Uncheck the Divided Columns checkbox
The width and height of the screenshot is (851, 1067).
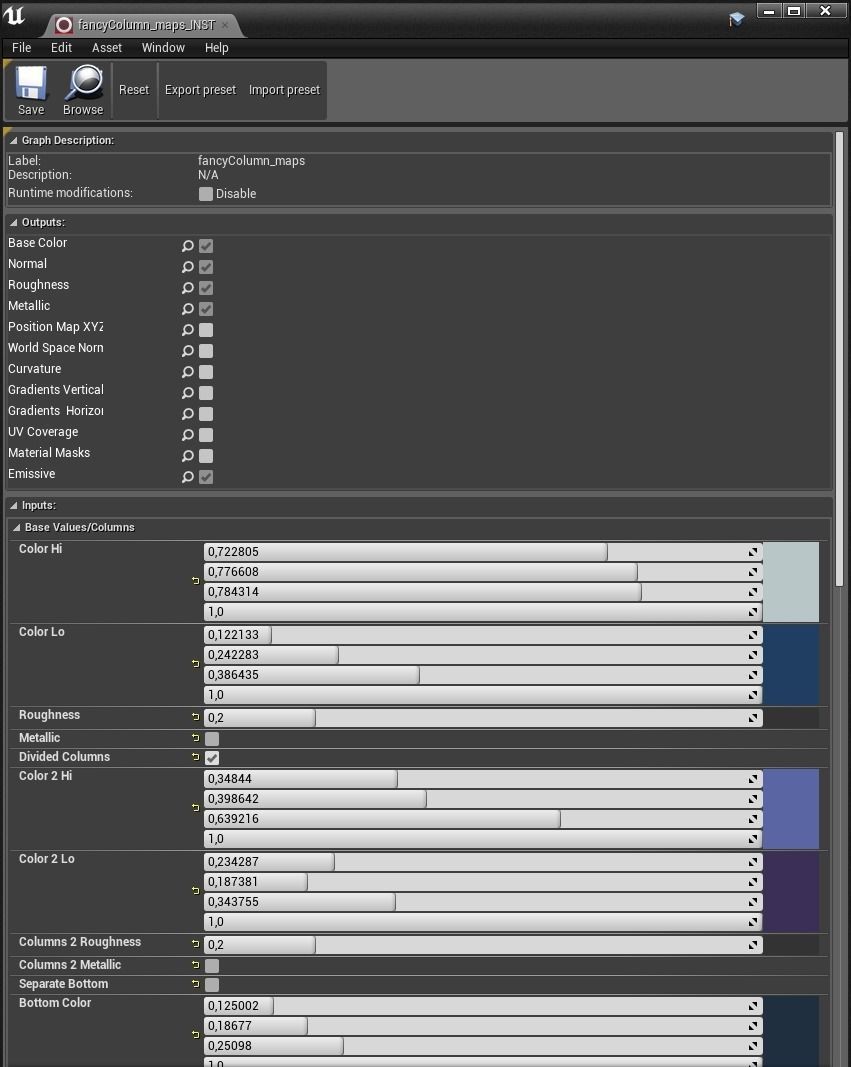[212, 757]
